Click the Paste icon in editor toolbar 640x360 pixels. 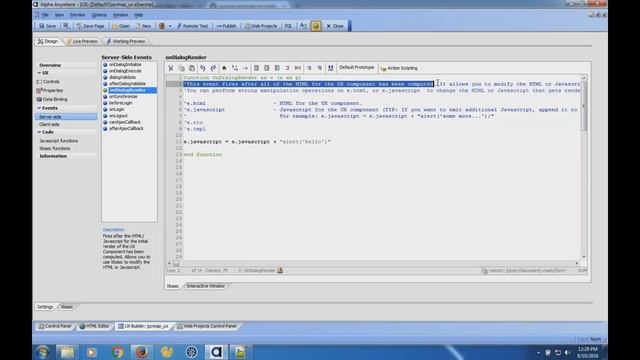click(192, 68)
